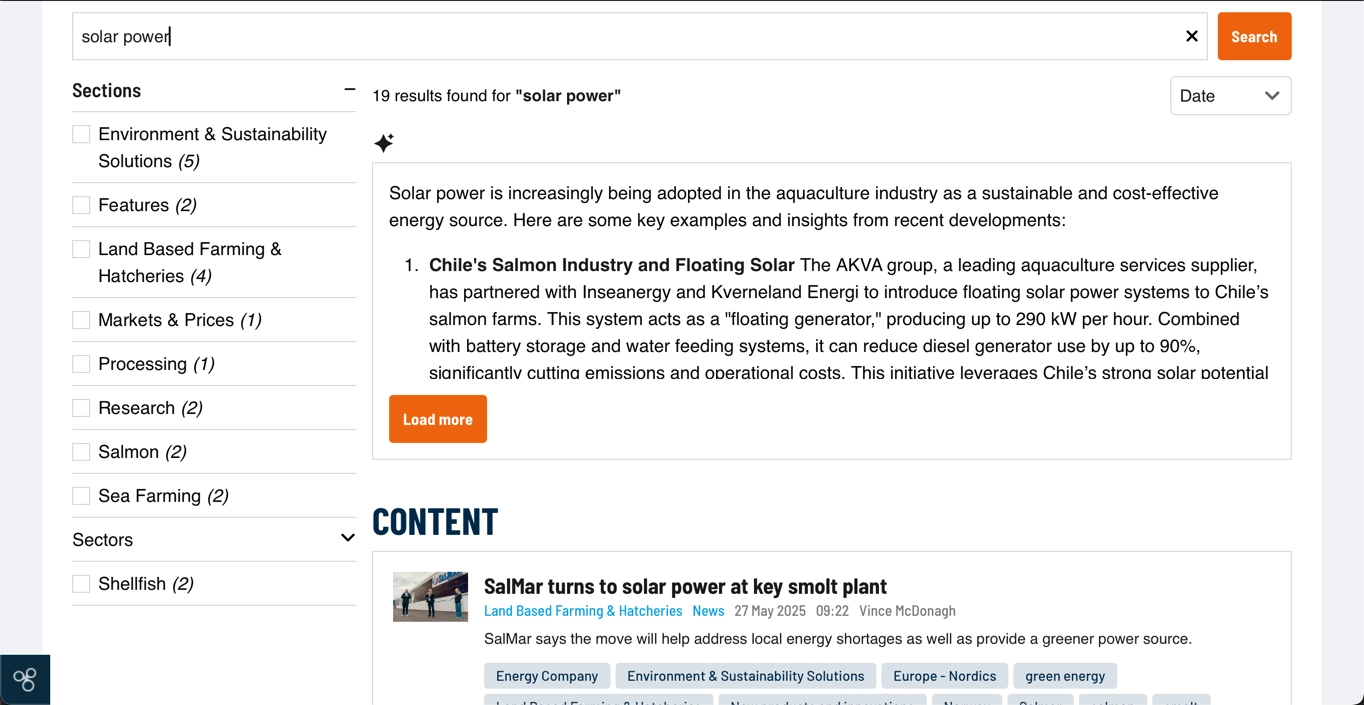Expand the Sectors filter chevron
This screenshot has height=705, width=1364.
tap(347, 539)
